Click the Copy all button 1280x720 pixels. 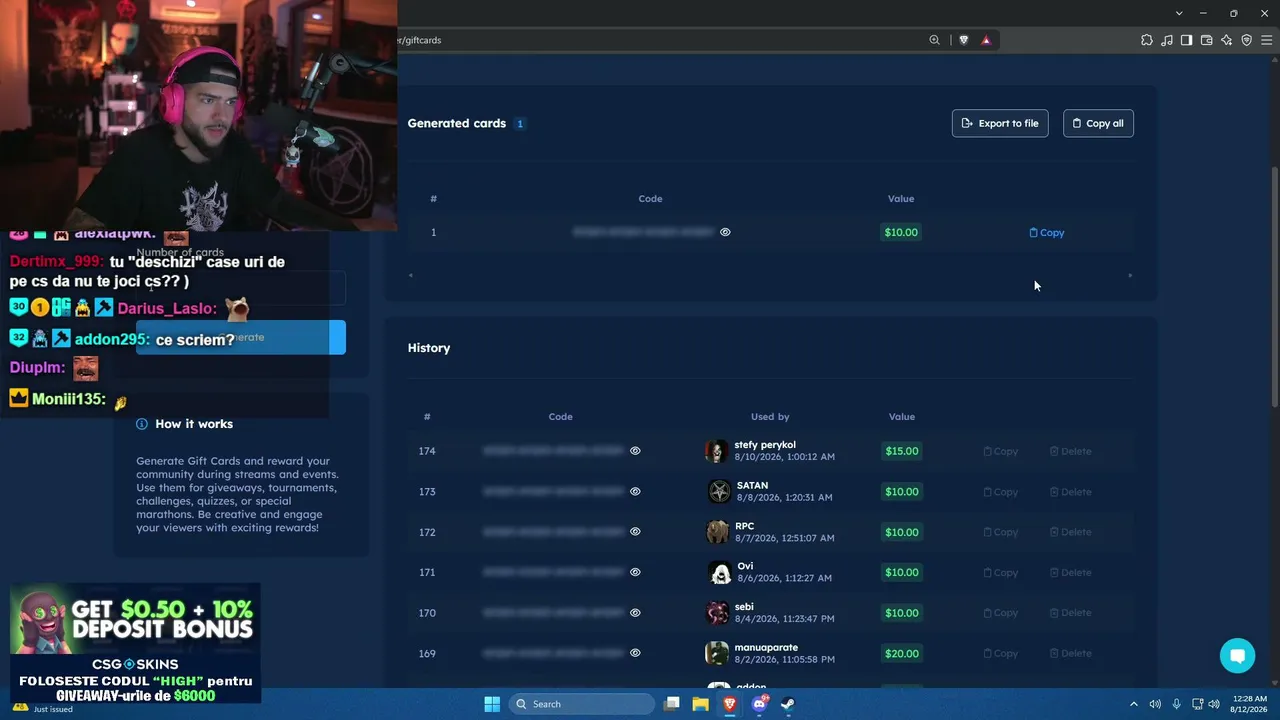tap(1098, 123)
